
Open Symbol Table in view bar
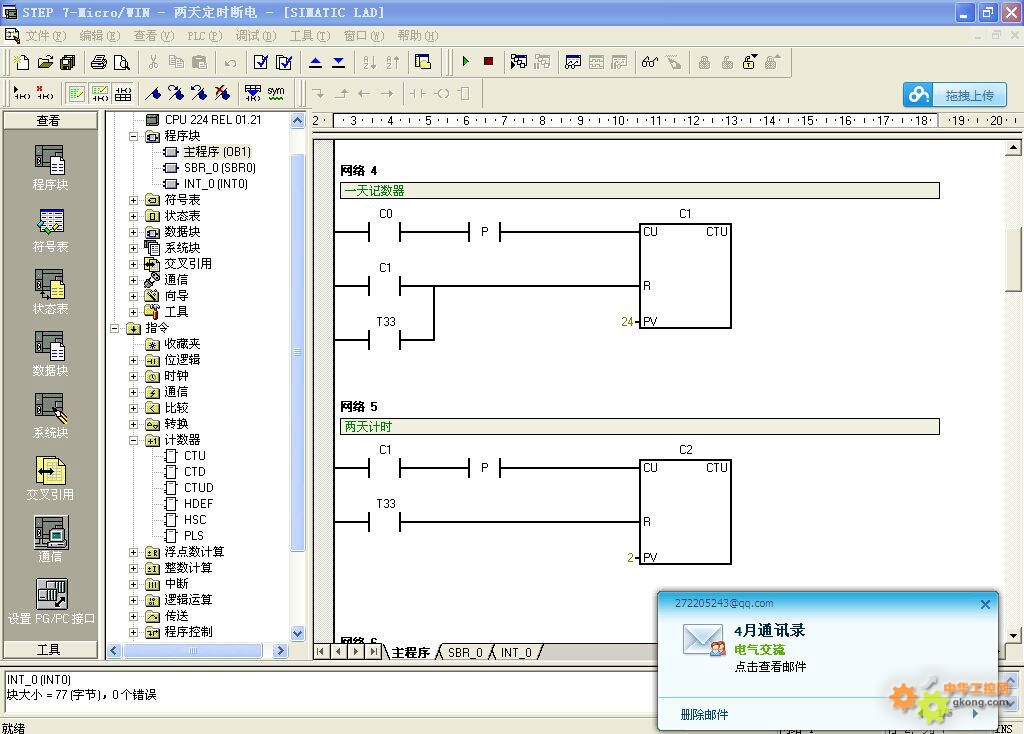[x=50, y=231]
